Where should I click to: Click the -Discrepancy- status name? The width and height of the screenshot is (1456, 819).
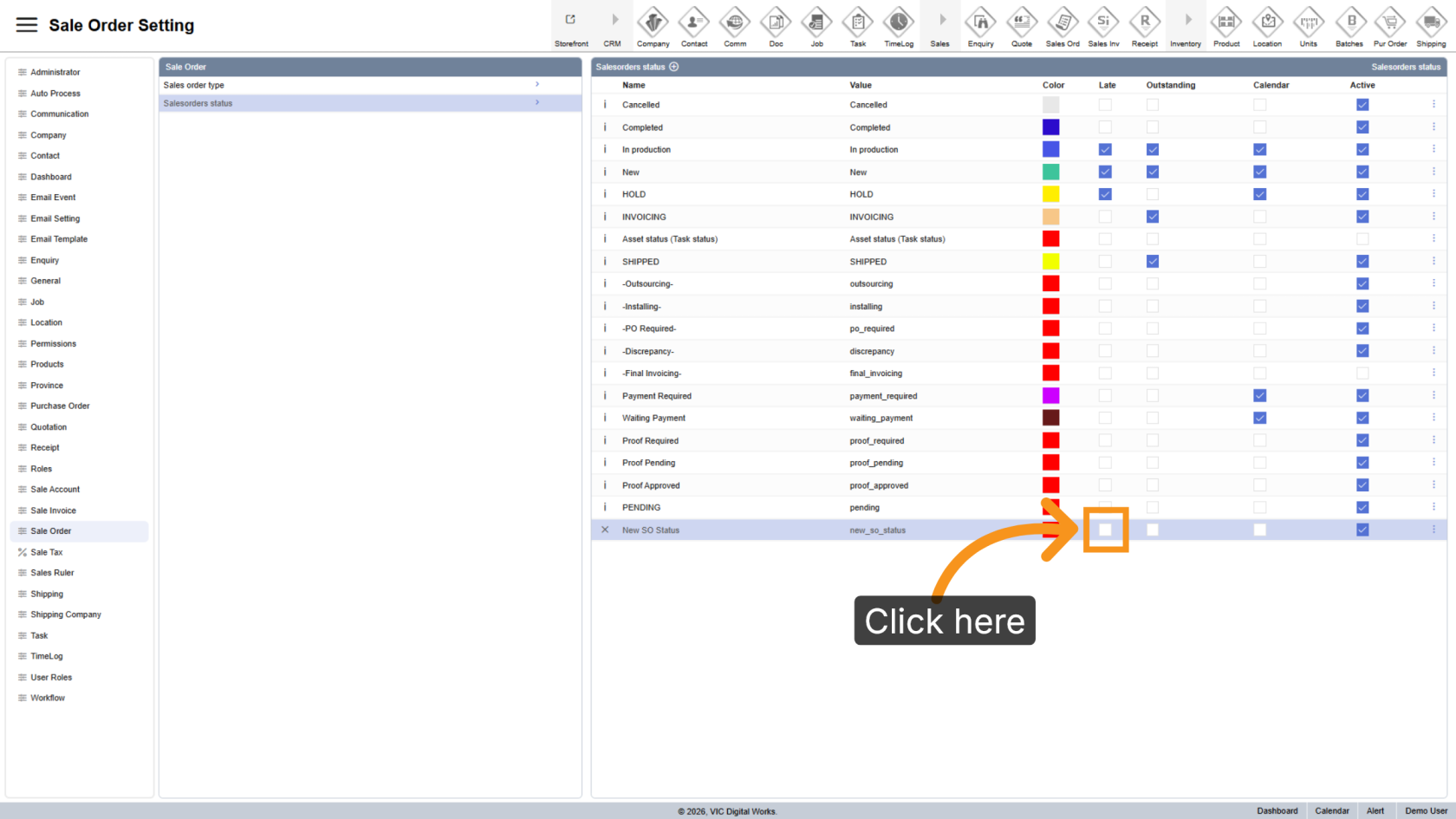click(647, 351)
